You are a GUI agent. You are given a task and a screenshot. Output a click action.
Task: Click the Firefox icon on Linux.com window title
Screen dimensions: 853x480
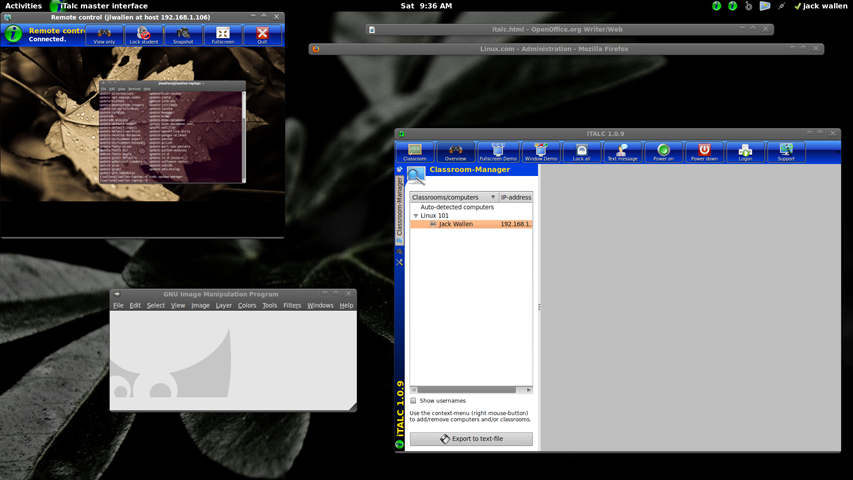pos(316,49)
